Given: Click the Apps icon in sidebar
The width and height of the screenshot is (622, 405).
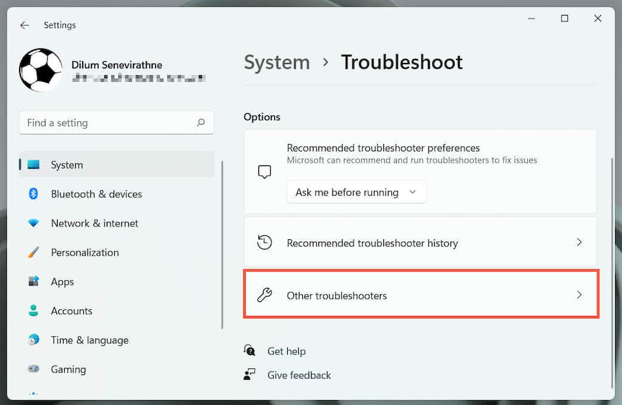Looking at the screenshot, I should click(33, 282).
